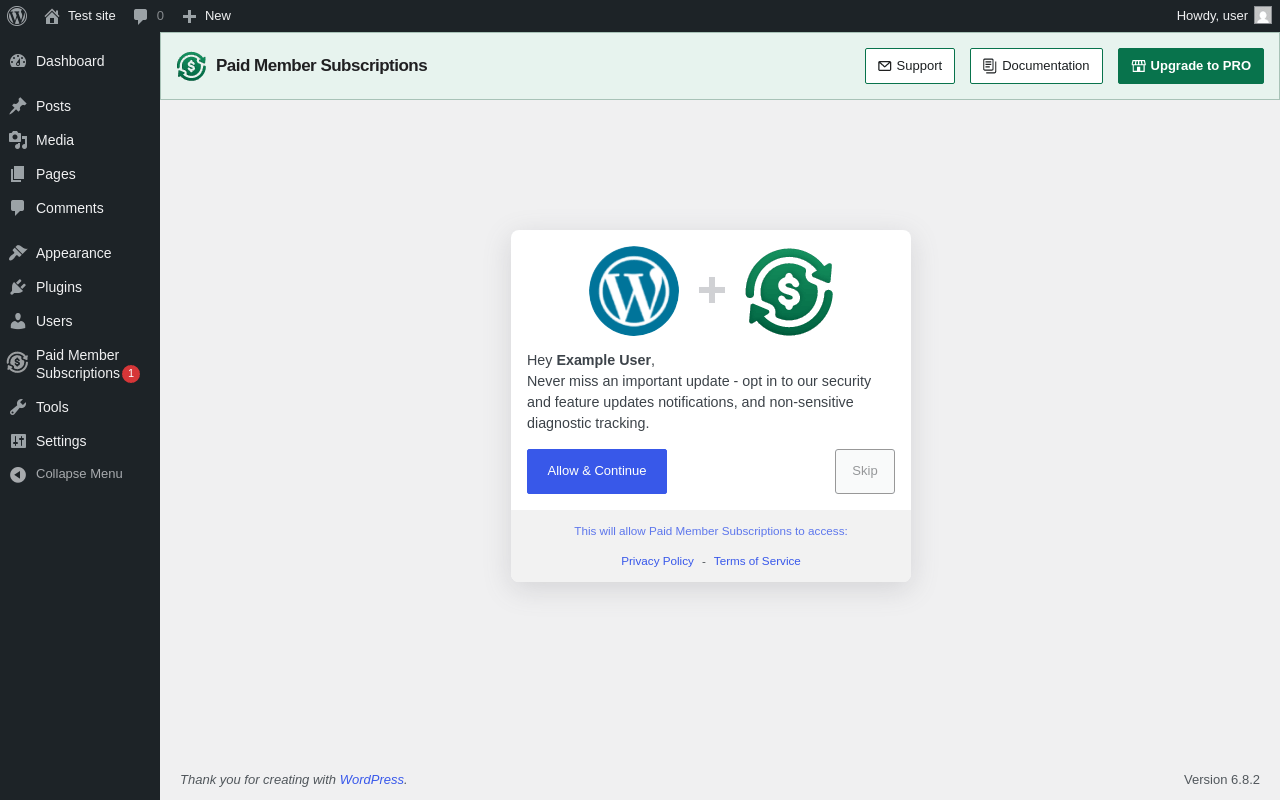Click the Allow & Continue button
1280x800 pixels.
[x=597, y=471]
